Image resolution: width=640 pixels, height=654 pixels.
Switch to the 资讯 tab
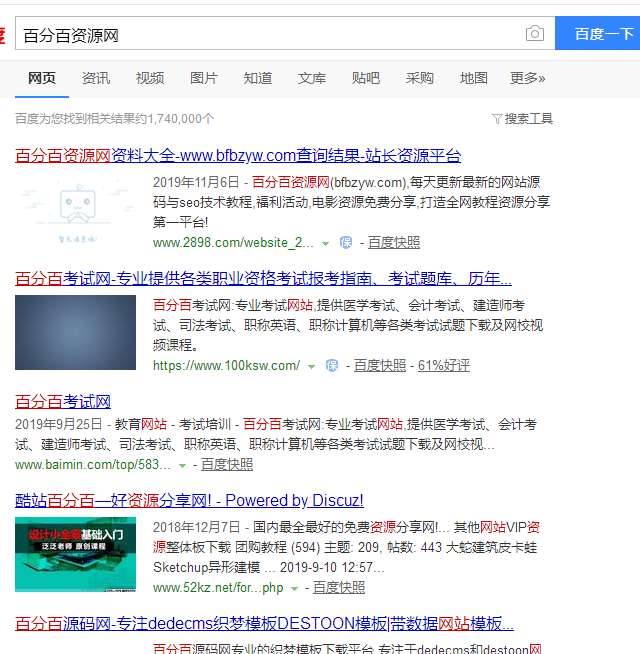pos(96,78)
